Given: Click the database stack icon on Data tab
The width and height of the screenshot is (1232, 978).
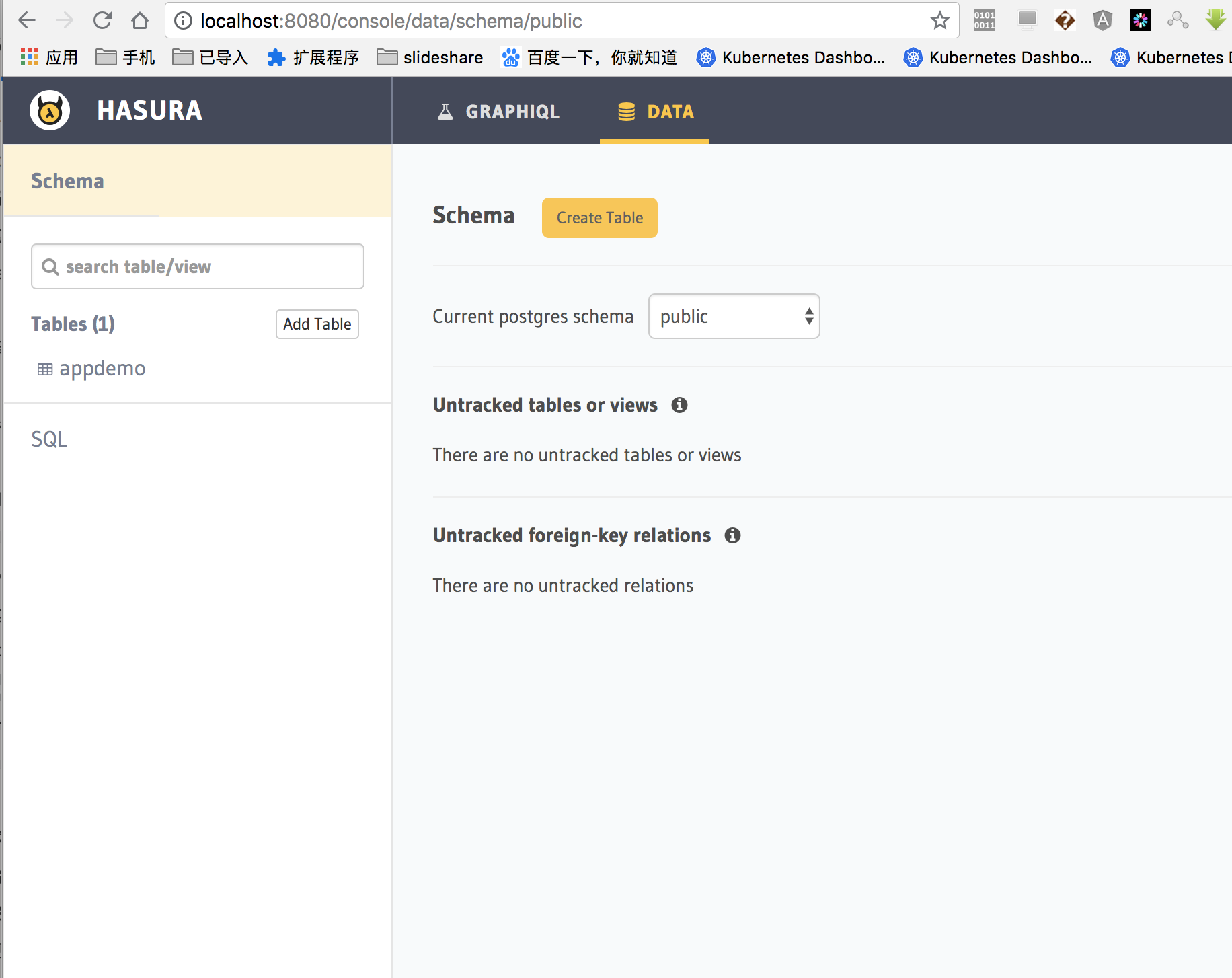Looking at the screenshot, I should coord(626,112).
